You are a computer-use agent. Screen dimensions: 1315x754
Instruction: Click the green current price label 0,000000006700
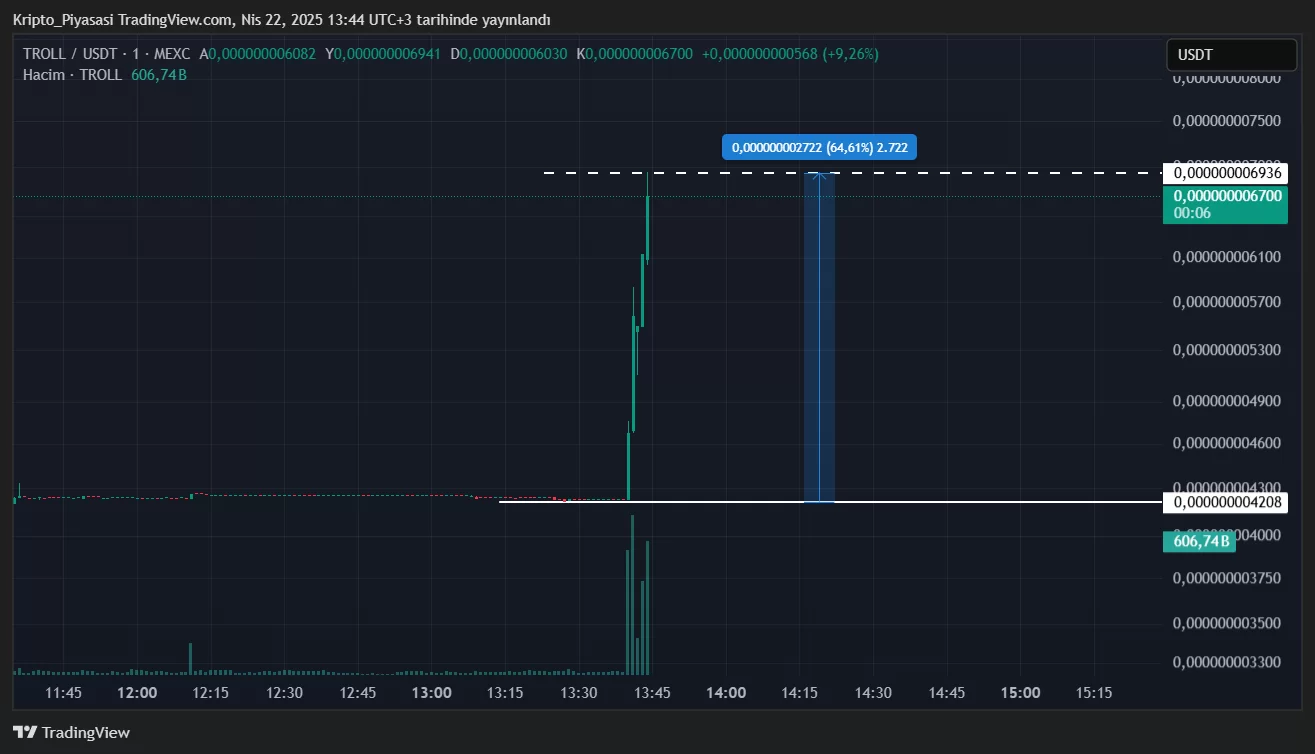coord(1226,196)
